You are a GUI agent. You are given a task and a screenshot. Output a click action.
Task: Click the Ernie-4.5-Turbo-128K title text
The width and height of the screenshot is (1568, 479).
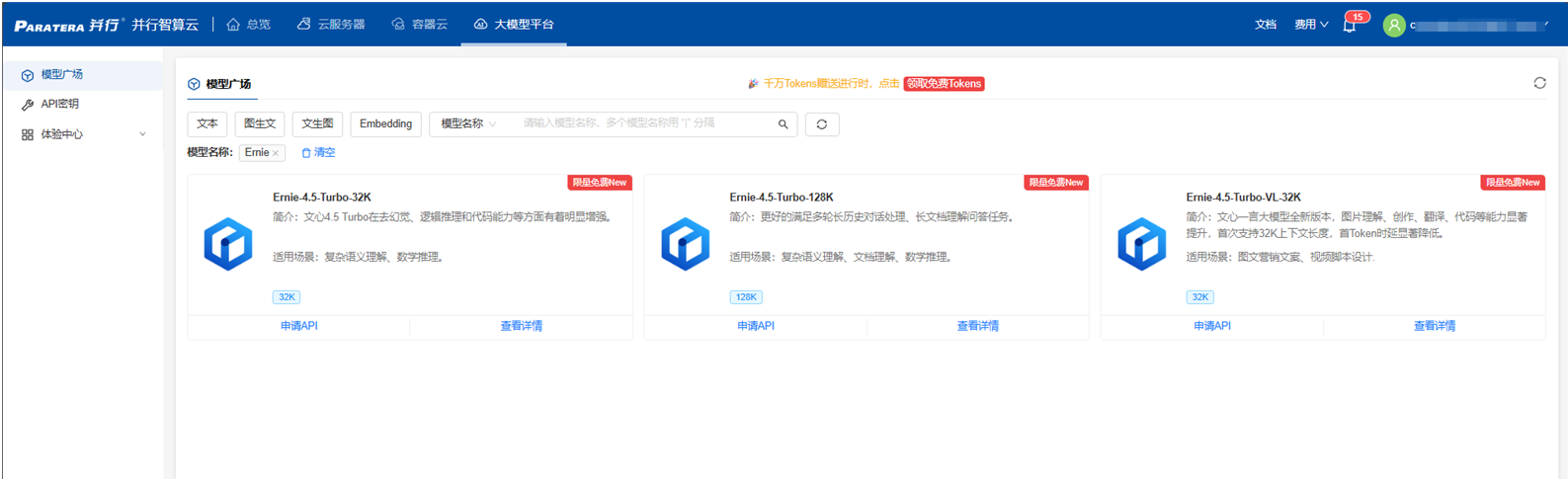click(782, 198)
